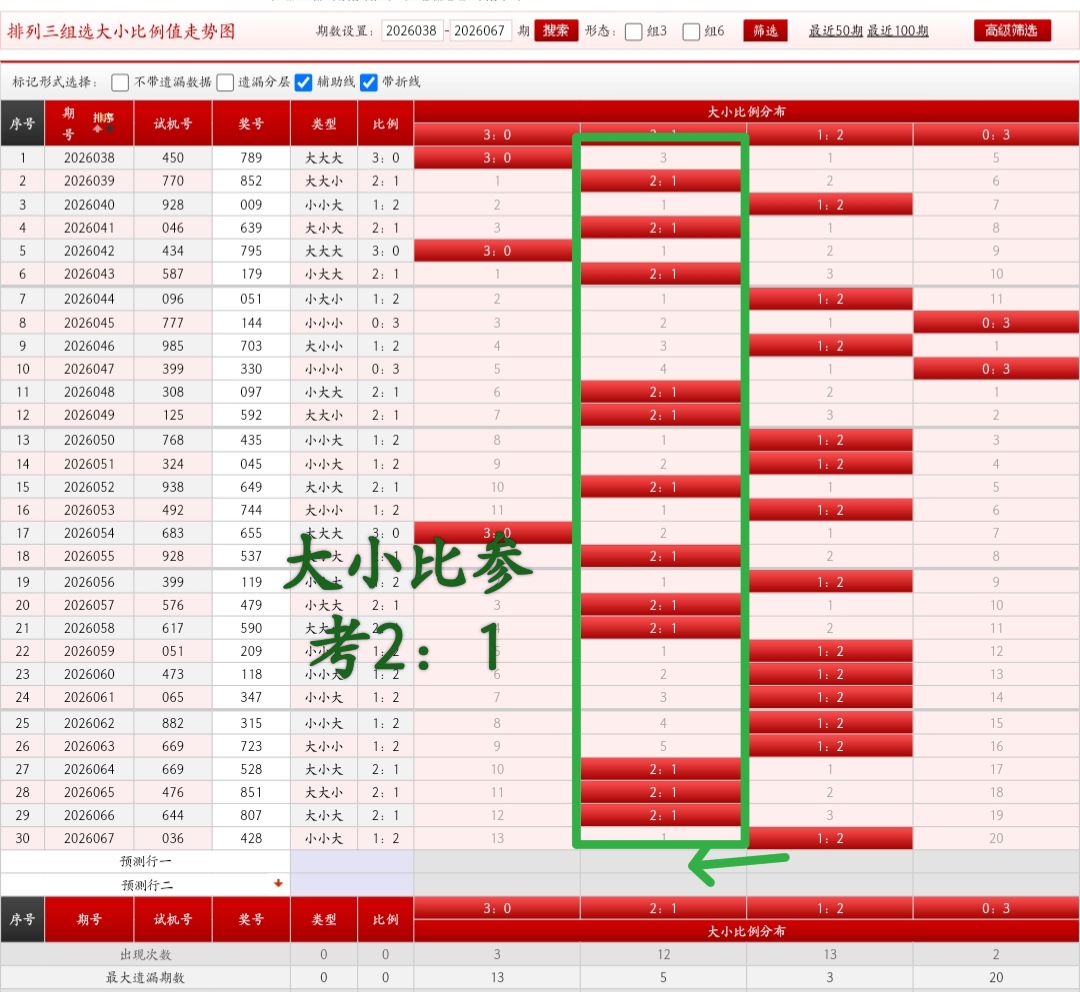This screenshot has width=1080, height=992.
Task: Click the 筛选 button
Action: (765, 31)
